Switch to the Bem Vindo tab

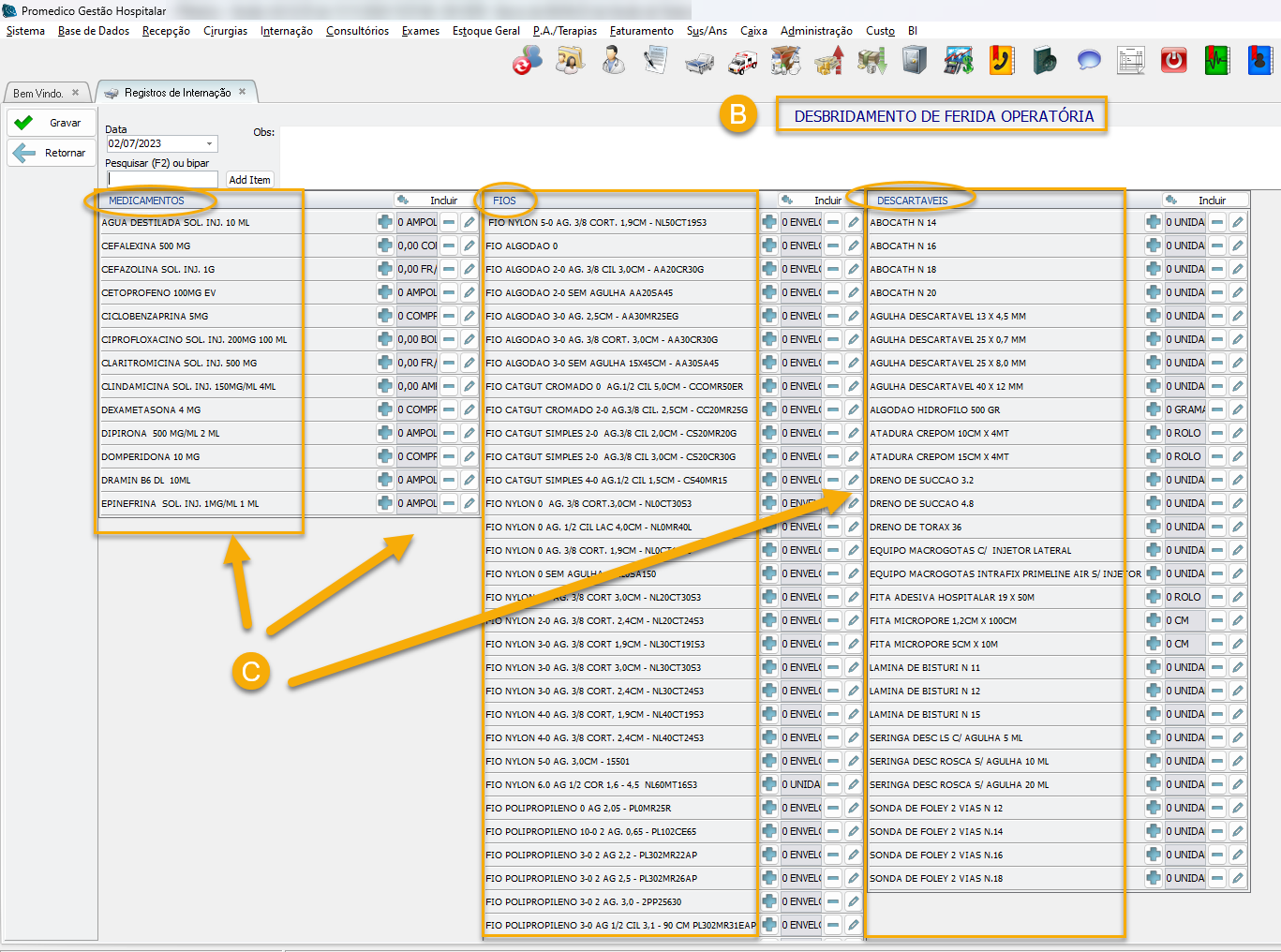click(38, 94)
